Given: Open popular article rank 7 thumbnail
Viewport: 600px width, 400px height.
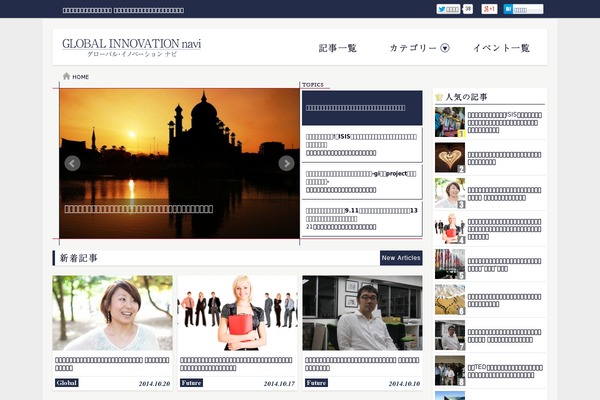Looking at the screenshot, I should tap(450, 335).
